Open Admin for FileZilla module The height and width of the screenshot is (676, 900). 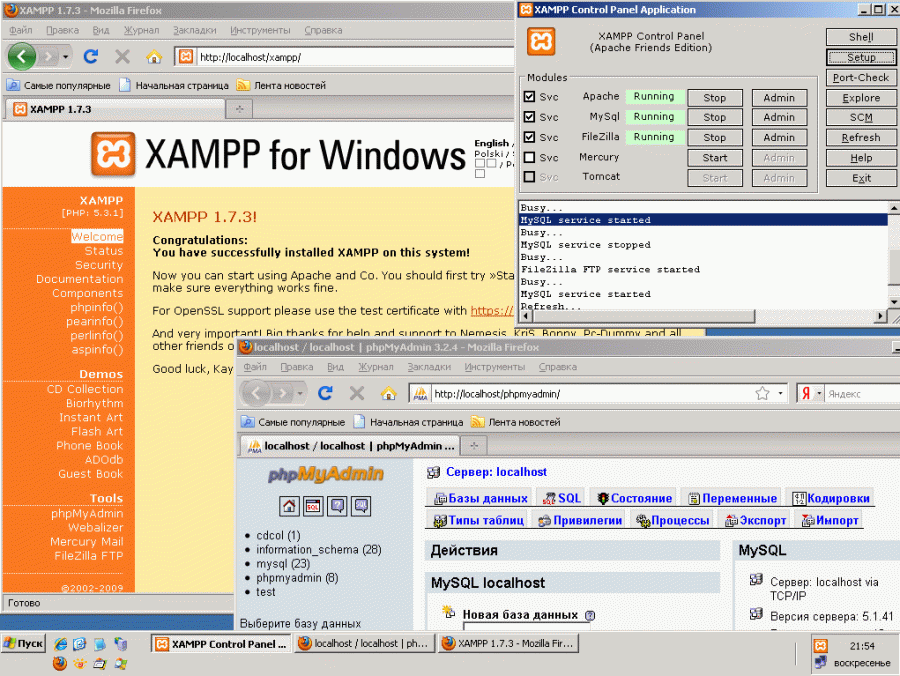[x=779, y=138]
